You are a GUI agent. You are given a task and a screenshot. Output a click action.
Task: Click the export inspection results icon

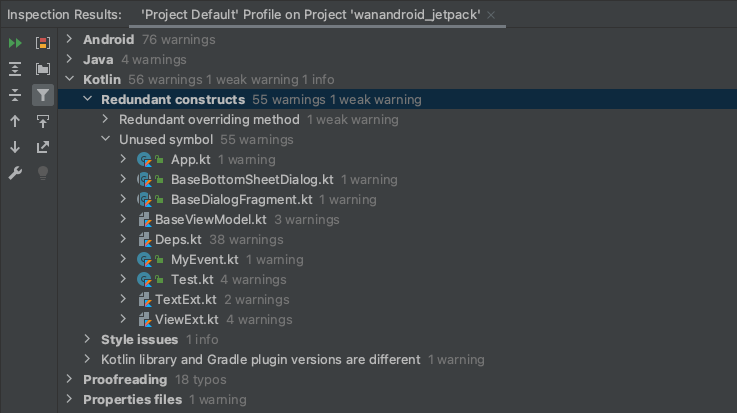pos(43,147)
